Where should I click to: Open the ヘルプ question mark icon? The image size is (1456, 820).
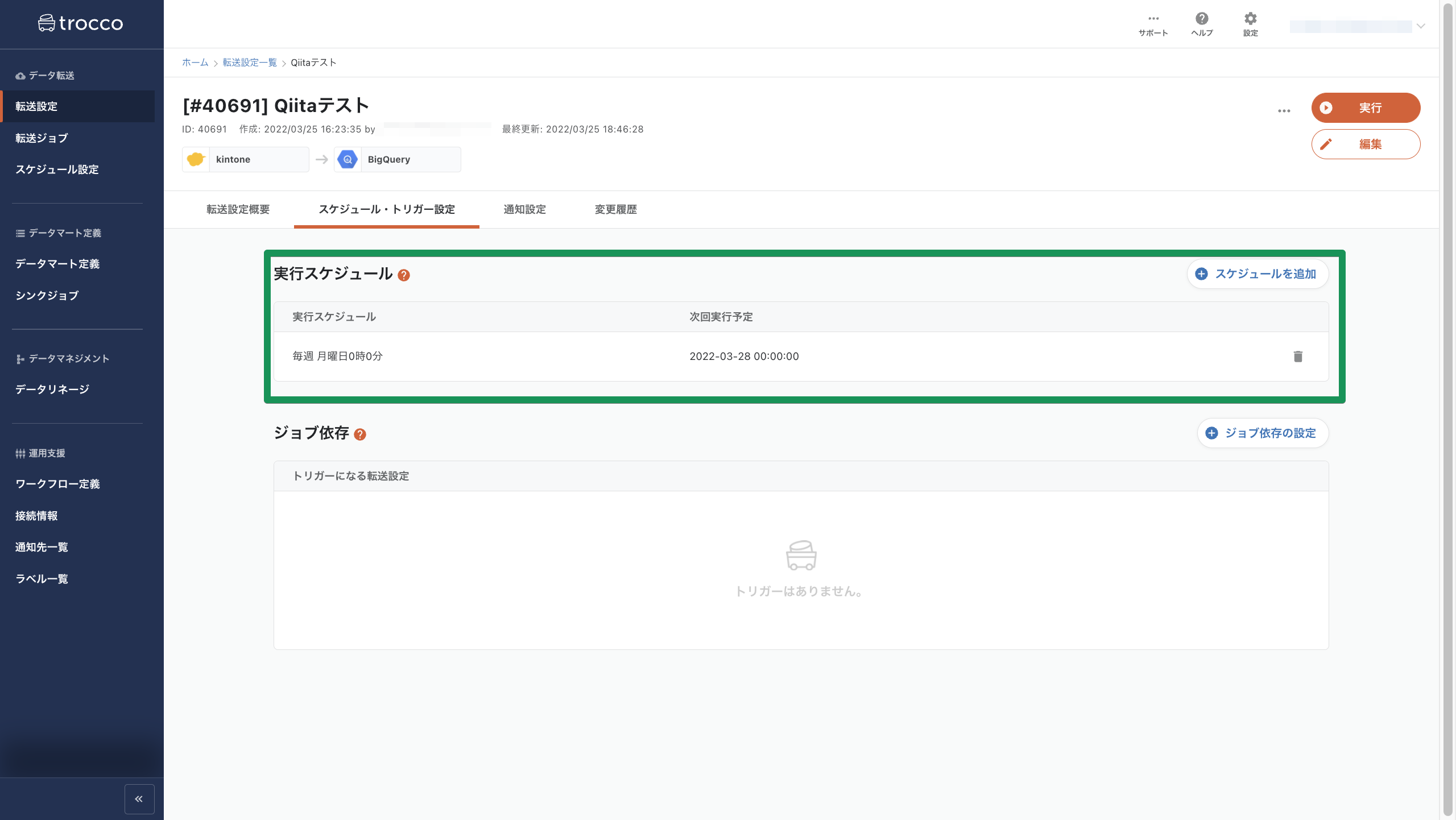tap(1202, 19)
